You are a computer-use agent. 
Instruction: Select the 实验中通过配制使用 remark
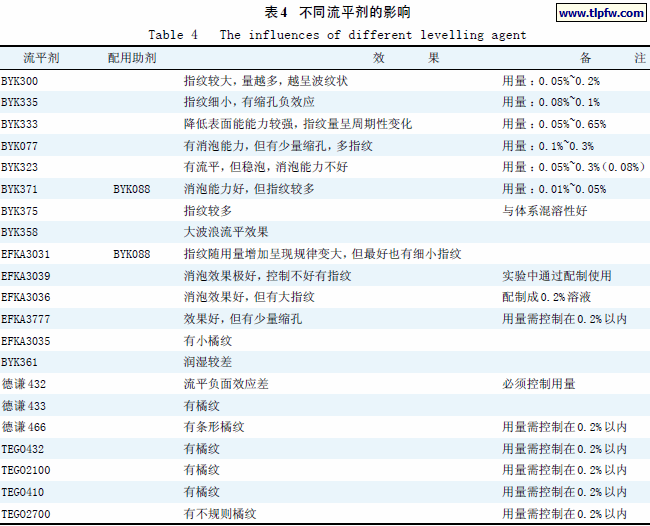coord(556,275)
